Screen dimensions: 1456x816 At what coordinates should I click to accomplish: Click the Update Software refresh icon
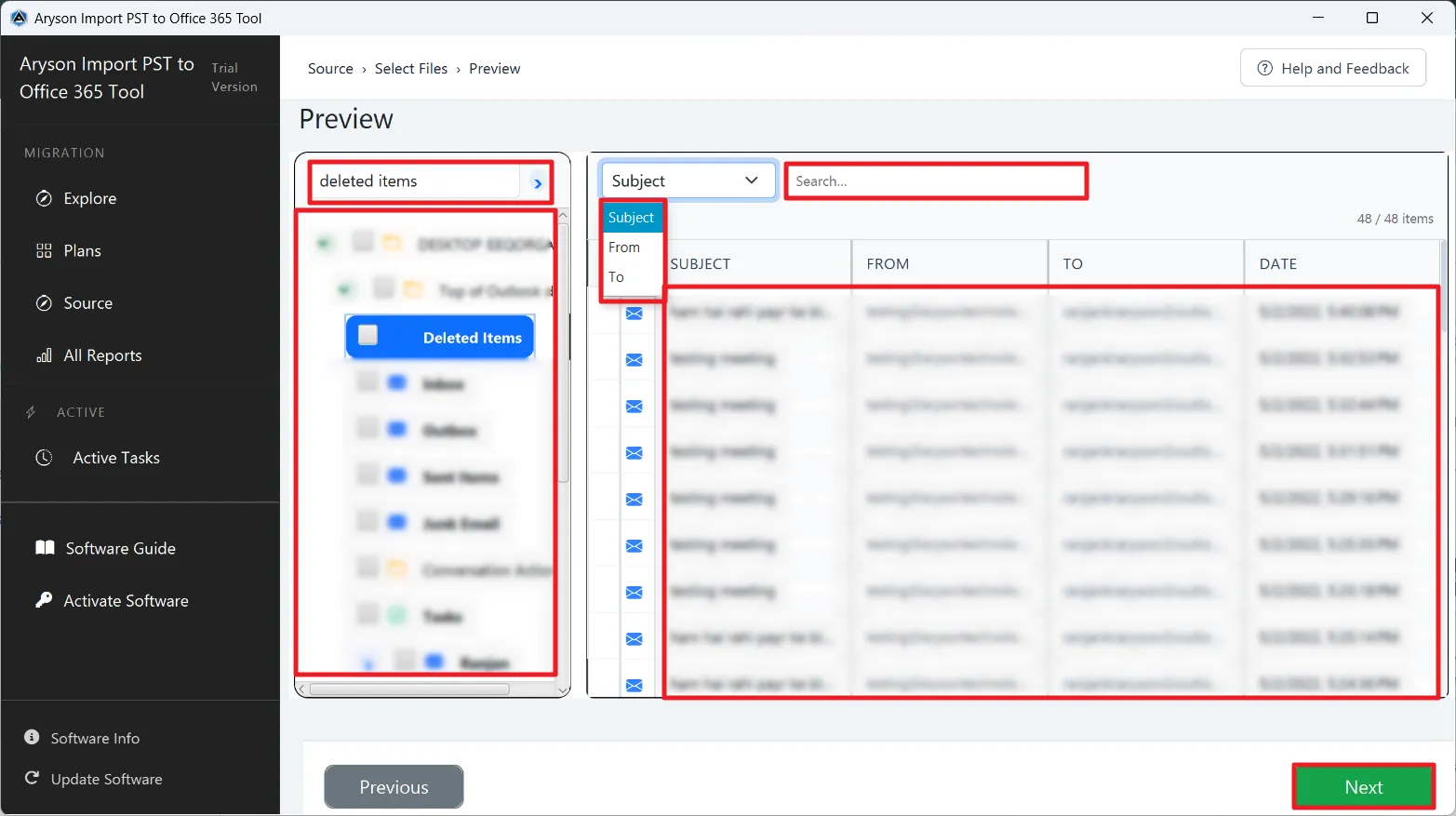tap(32, 778)
